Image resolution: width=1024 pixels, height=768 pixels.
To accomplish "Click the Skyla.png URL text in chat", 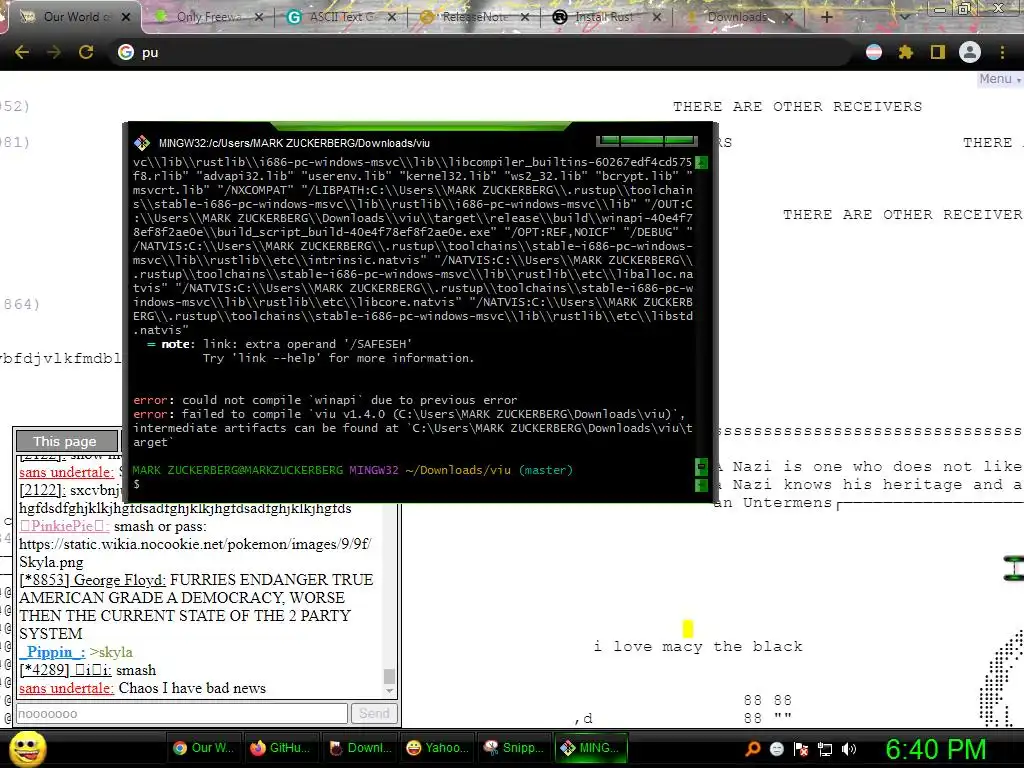I will pos(195,552).
